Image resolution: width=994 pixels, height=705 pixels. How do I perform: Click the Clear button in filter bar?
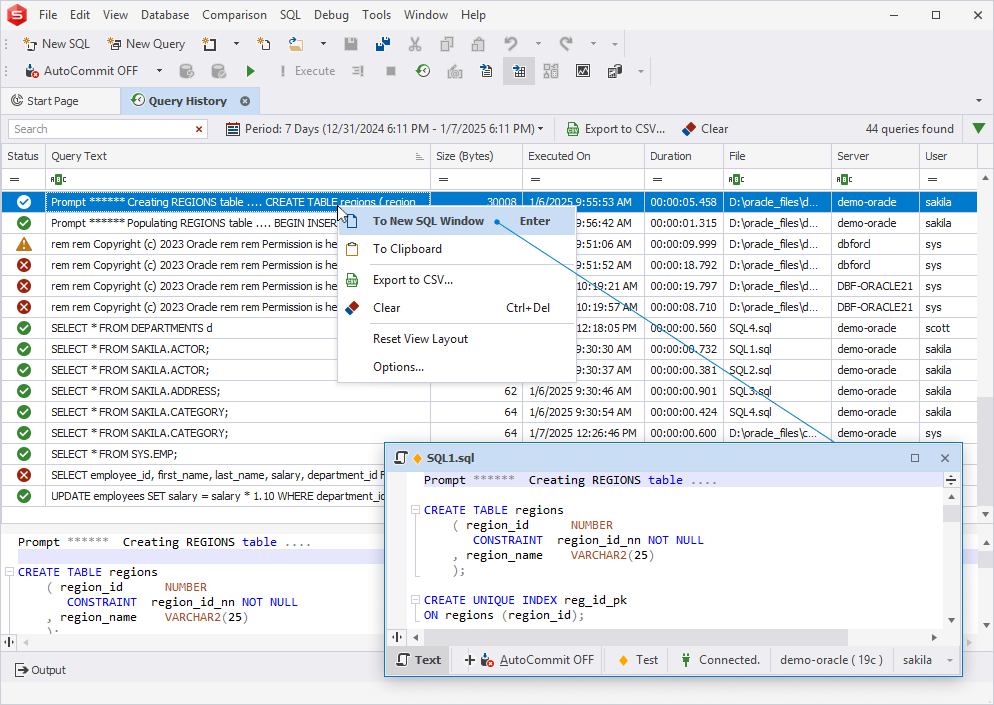pos(705,129)
